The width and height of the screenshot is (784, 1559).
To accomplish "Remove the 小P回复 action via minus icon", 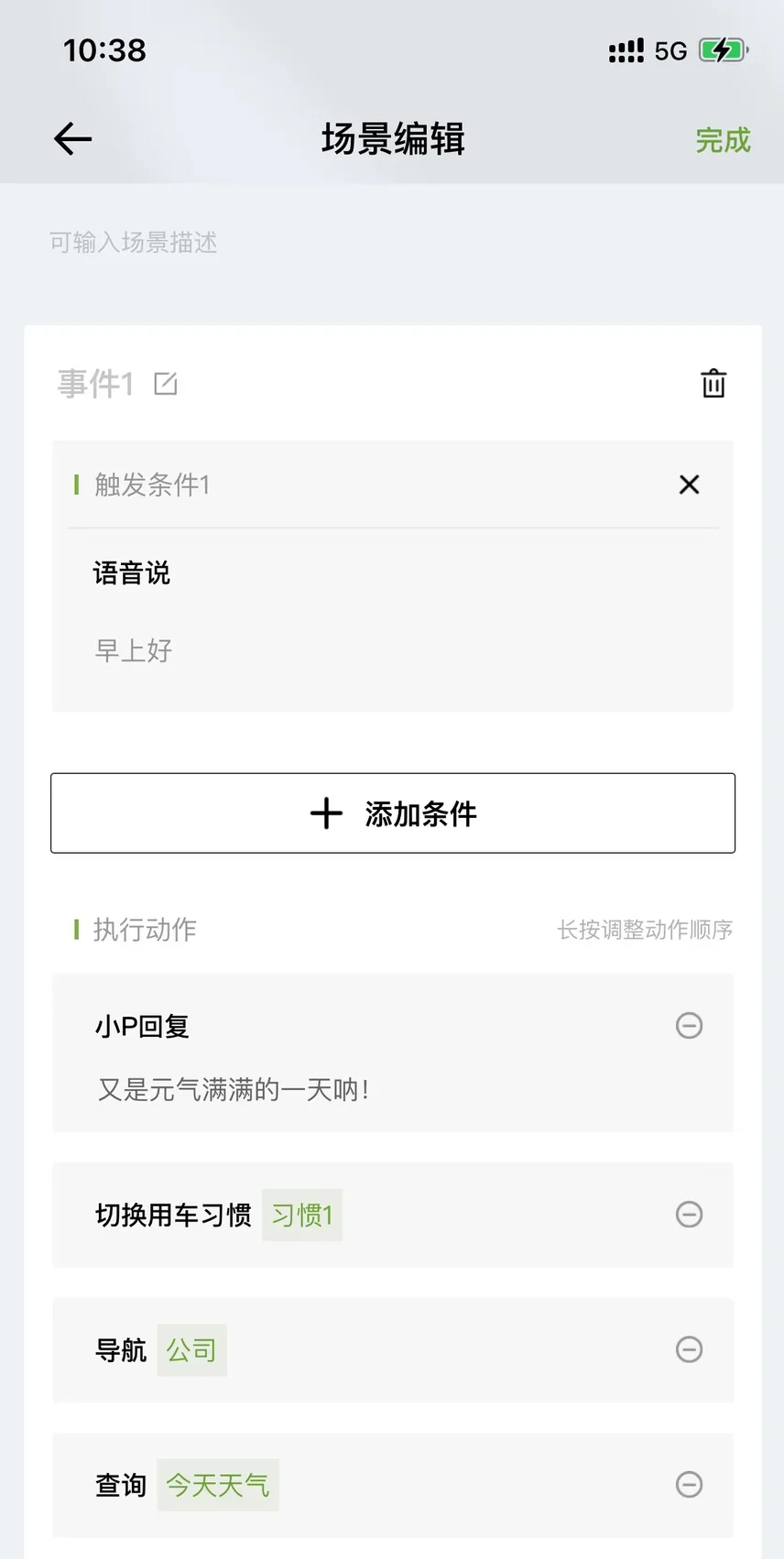I will click(689, 1026).
